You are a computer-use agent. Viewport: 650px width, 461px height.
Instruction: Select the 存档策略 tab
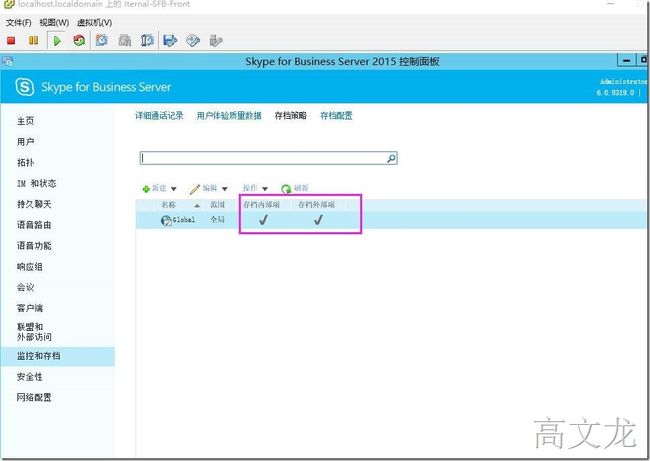coord(291,116)
